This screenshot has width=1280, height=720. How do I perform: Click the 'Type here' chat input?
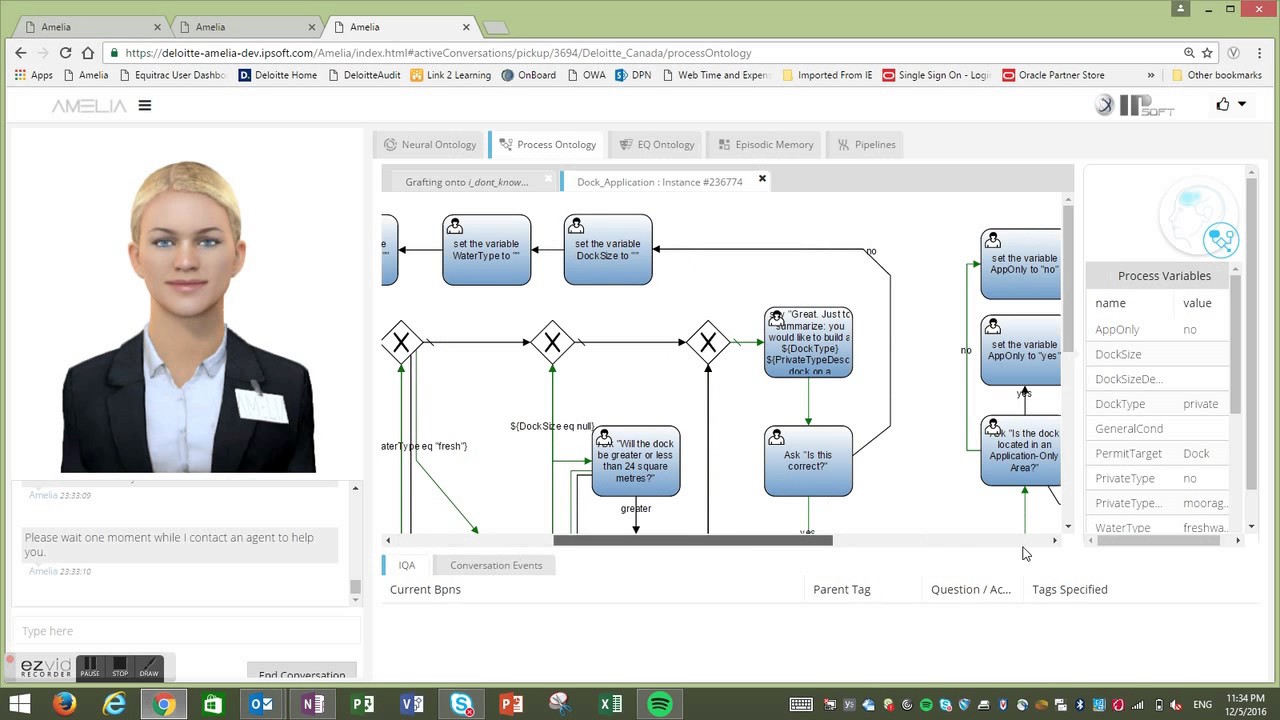[x=187, y=631]
